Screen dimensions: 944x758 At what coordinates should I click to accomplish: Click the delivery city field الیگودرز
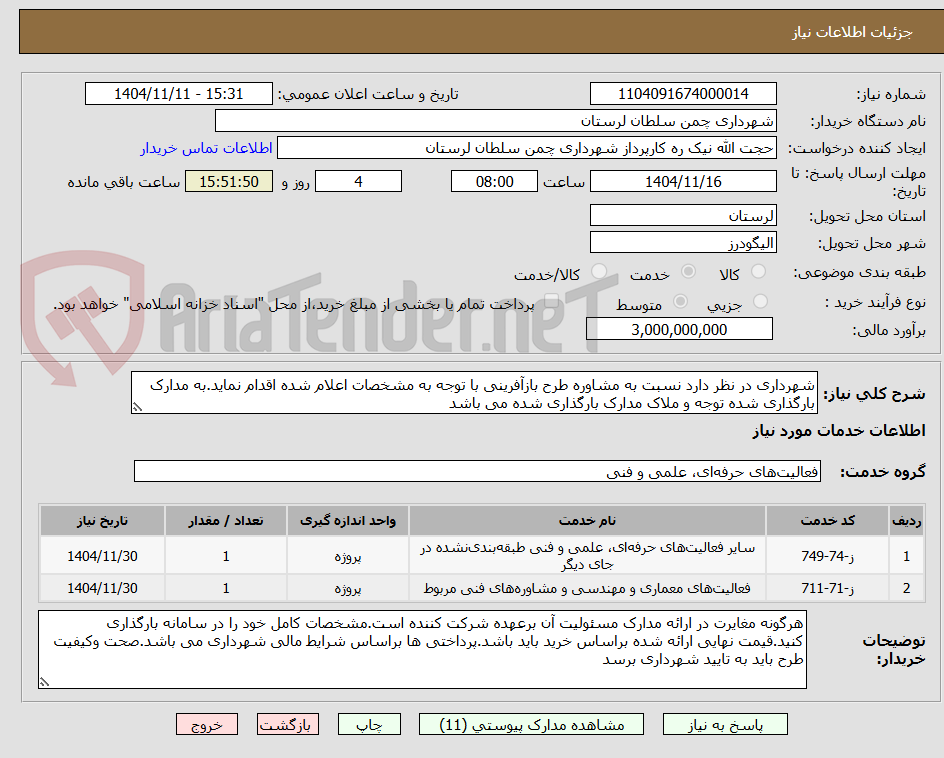point(683,243)
